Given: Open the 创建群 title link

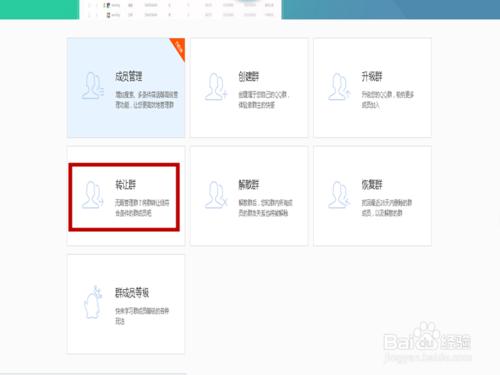Looking at the screenshot, I should (249, 77).
